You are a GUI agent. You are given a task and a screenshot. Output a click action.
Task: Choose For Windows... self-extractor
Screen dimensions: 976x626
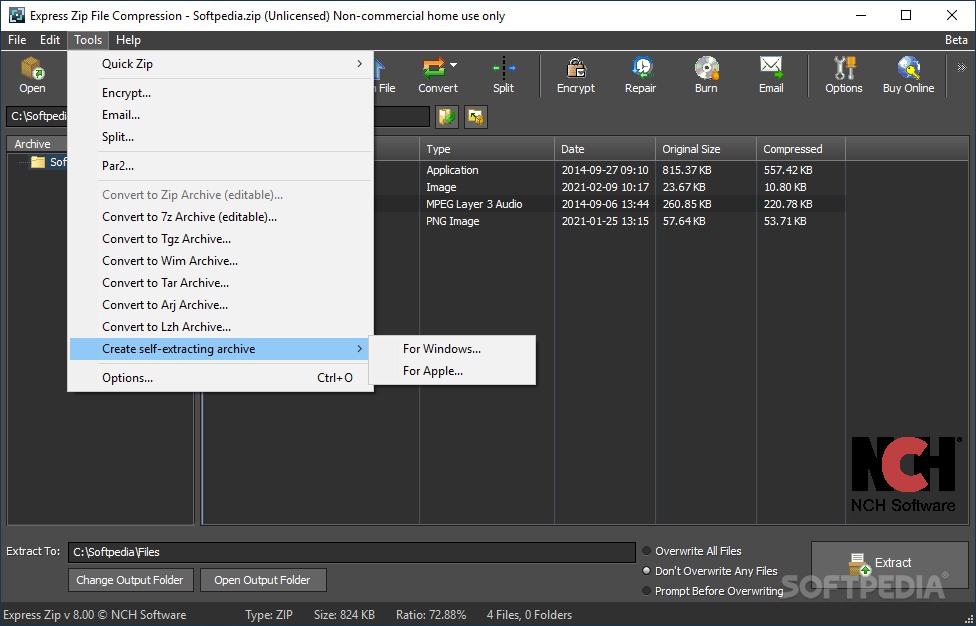click(x=452, y=349)
